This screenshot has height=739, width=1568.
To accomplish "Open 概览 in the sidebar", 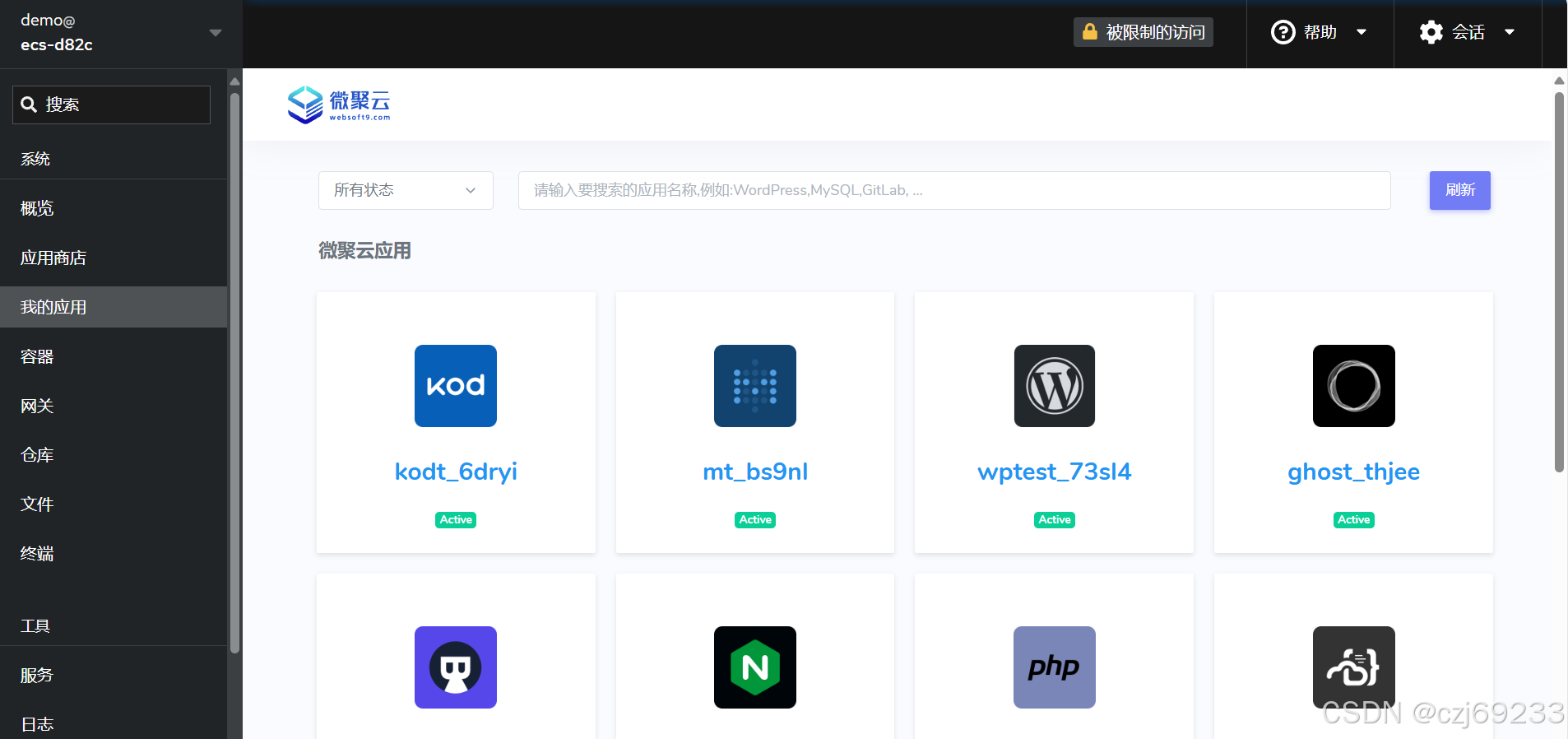I will [x=114, y=208].
